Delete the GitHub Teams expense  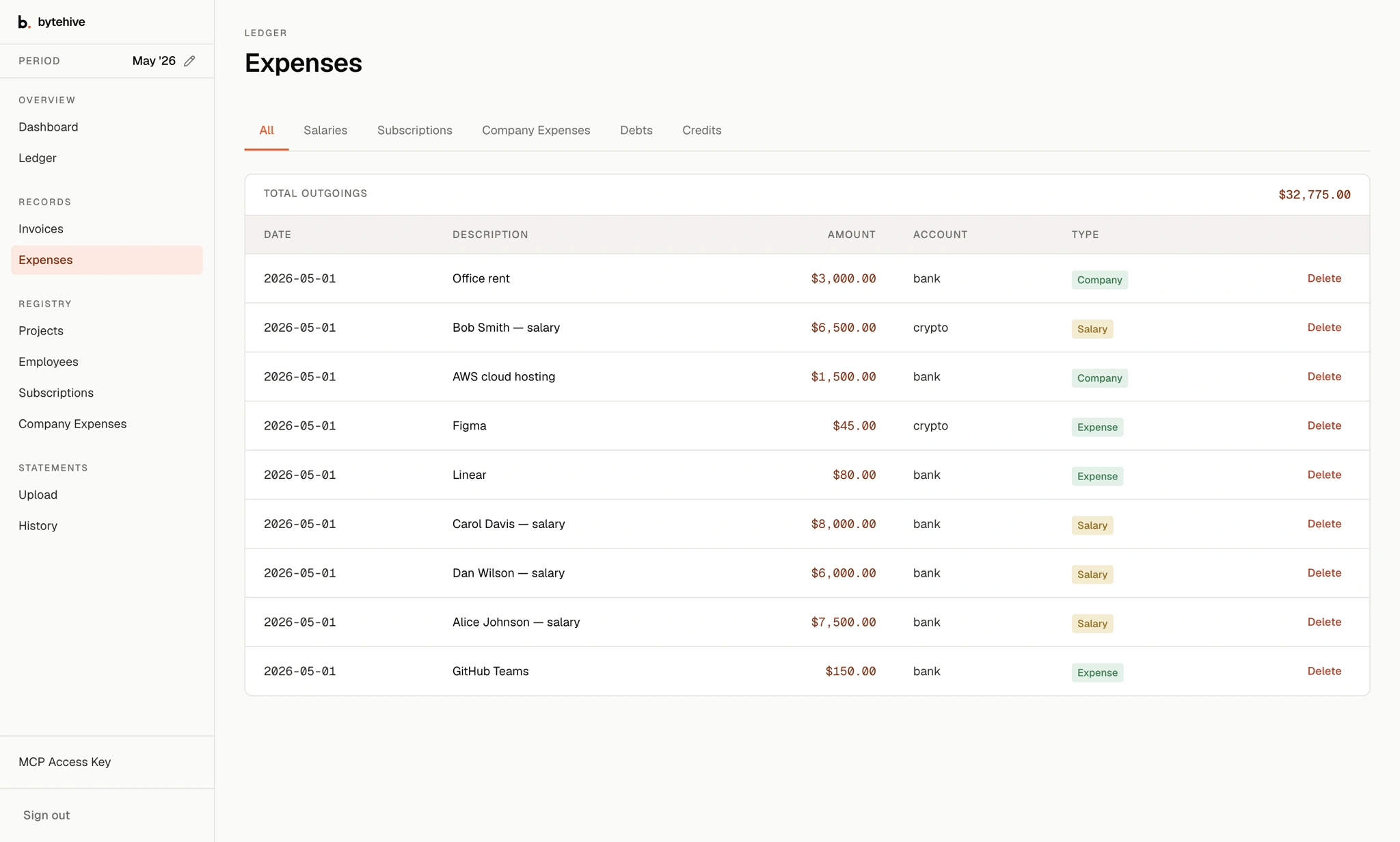[x=1324, y=671]
